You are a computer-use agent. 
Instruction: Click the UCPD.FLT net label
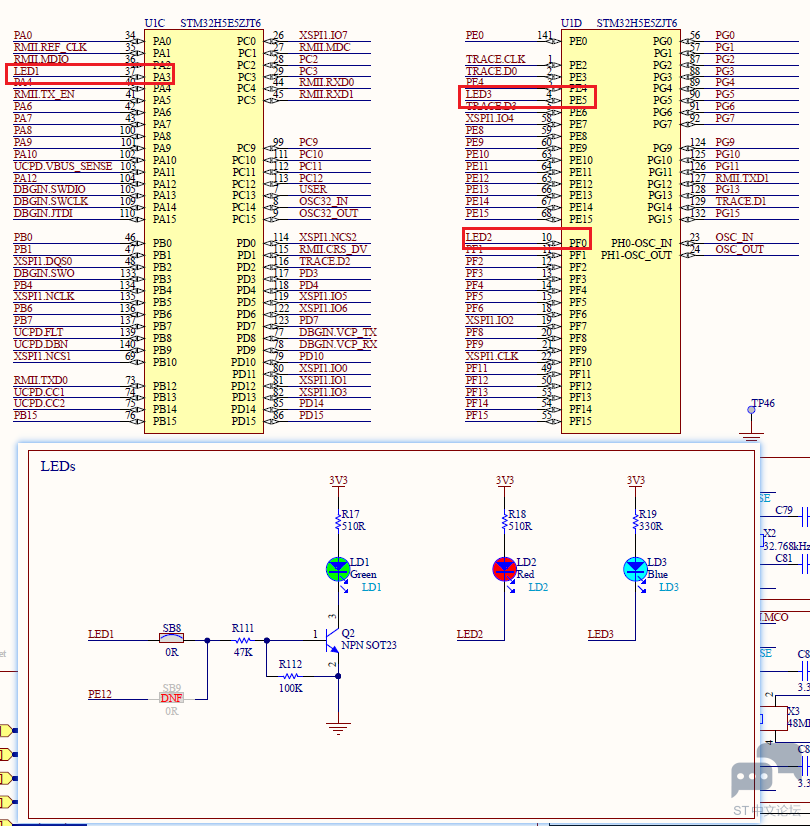click(38, 332)
